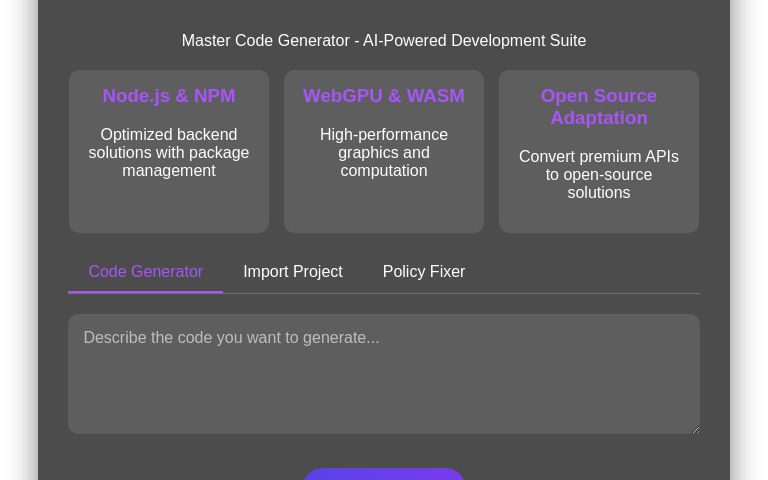Focus the code description text area

(384, 374)
